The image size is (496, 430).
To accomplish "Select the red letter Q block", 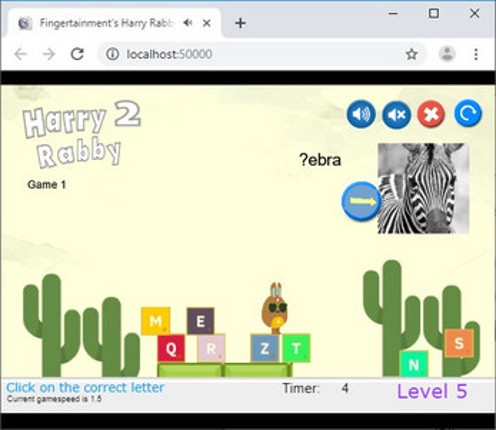I will [x=171, y=348].
